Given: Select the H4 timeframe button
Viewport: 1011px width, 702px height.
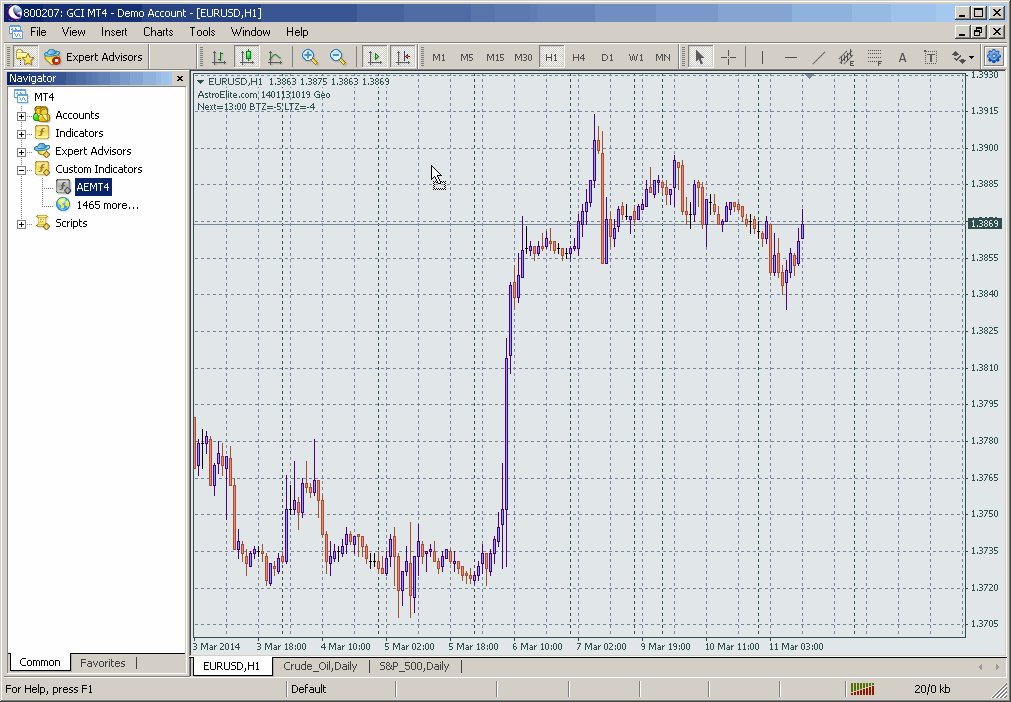Looking at the screenshot, I should [x=579, y=57].
